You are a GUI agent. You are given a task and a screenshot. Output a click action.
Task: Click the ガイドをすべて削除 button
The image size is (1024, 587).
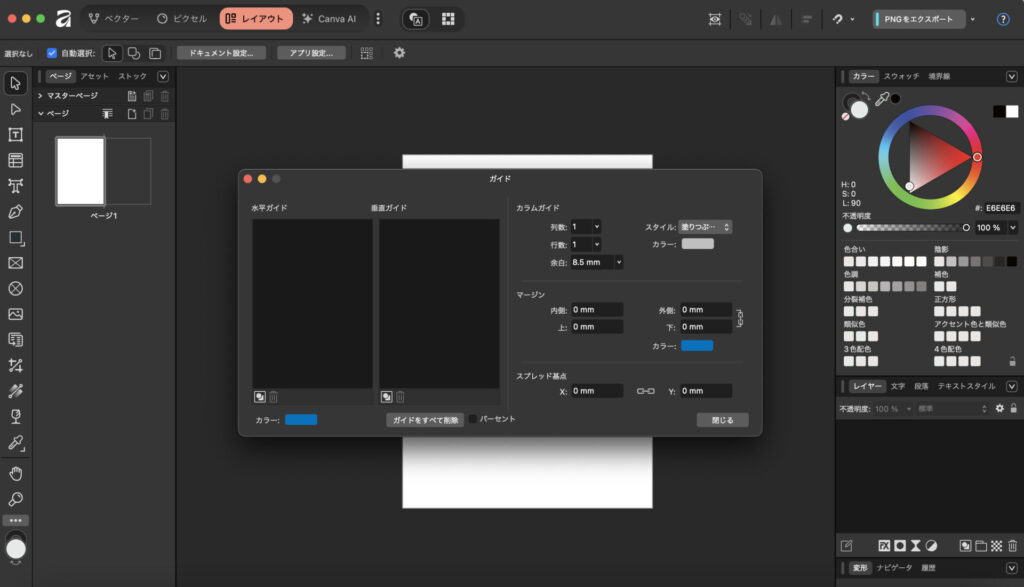[425, 420]
